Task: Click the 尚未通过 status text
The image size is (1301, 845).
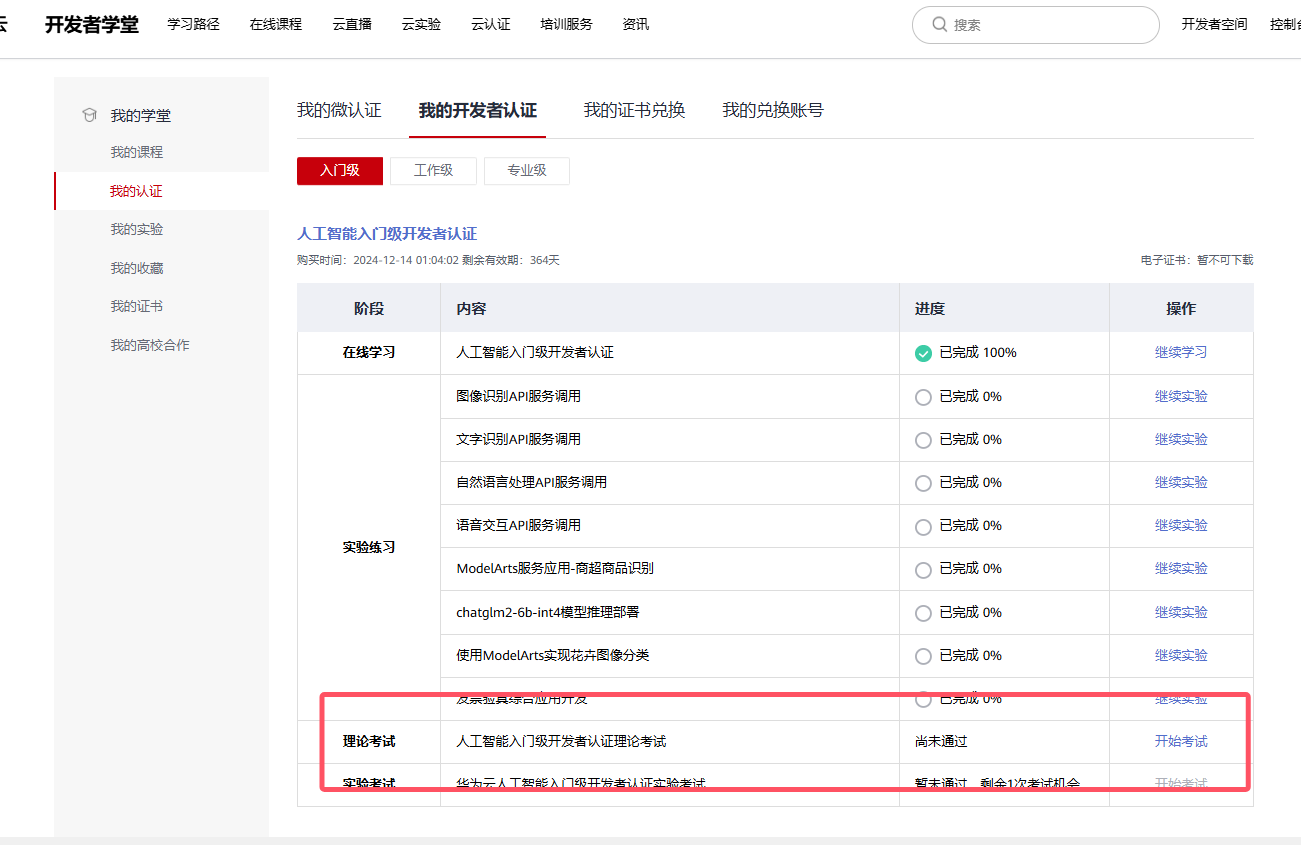Action: tap(941, 742)
